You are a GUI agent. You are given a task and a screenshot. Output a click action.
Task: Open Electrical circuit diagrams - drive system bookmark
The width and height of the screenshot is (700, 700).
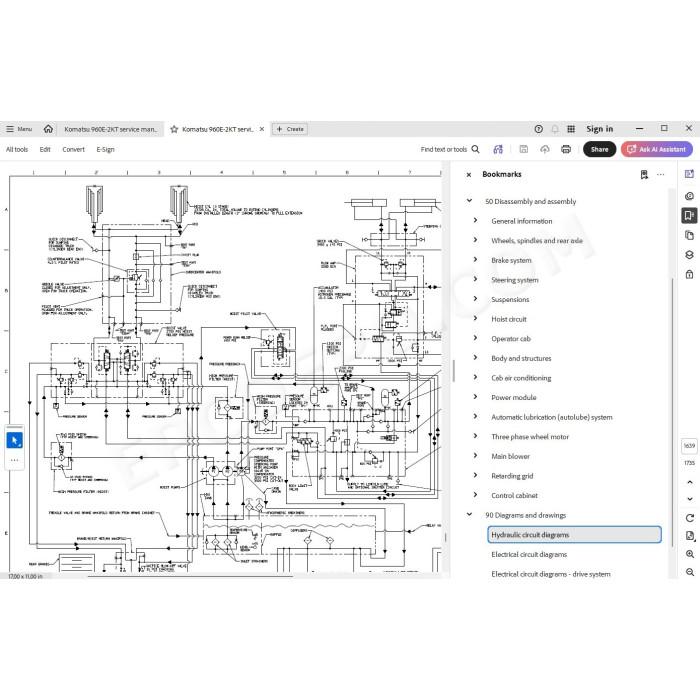click(x=551, y=574)
